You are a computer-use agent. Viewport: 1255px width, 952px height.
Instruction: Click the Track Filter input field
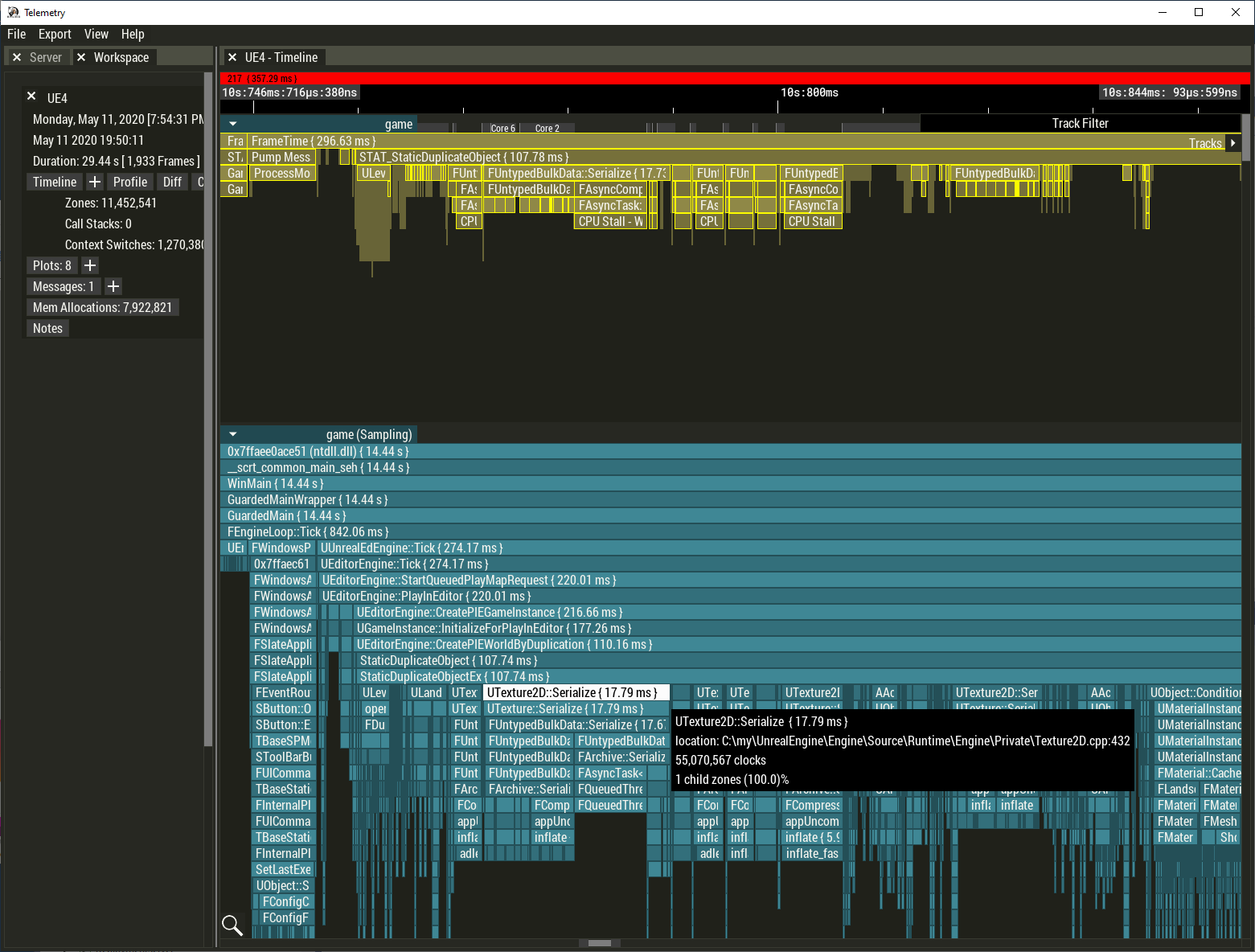coord(1080,124)
